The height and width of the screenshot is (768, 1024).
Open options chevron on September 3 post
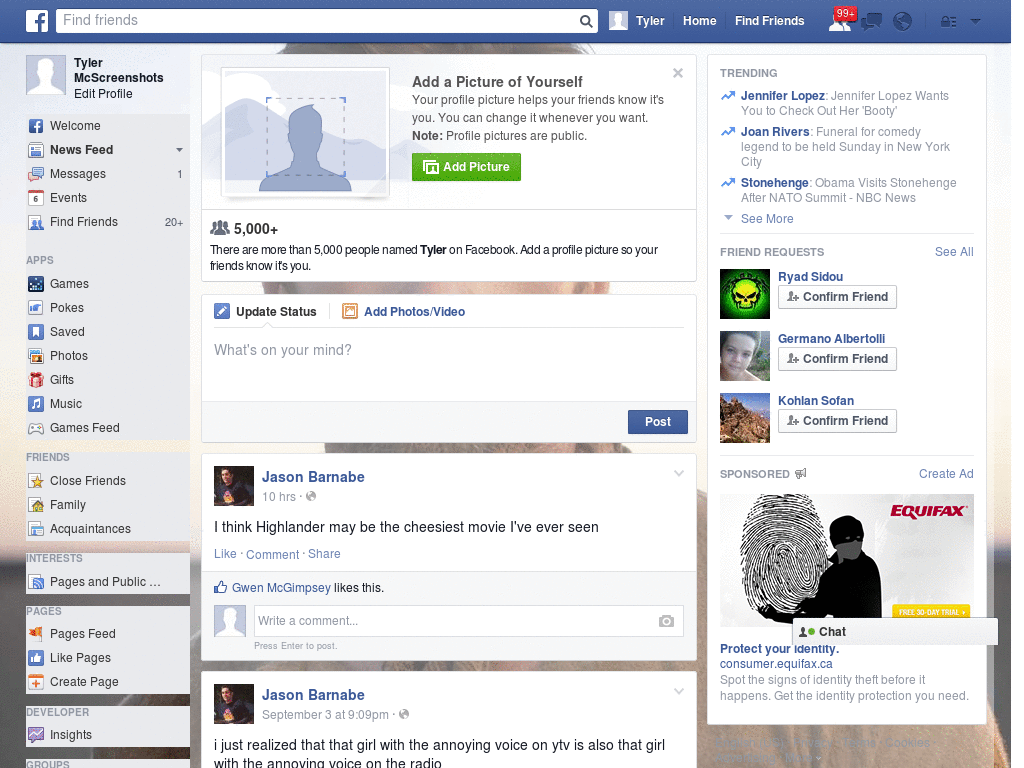pyautogui.click(x=679, y=691)
